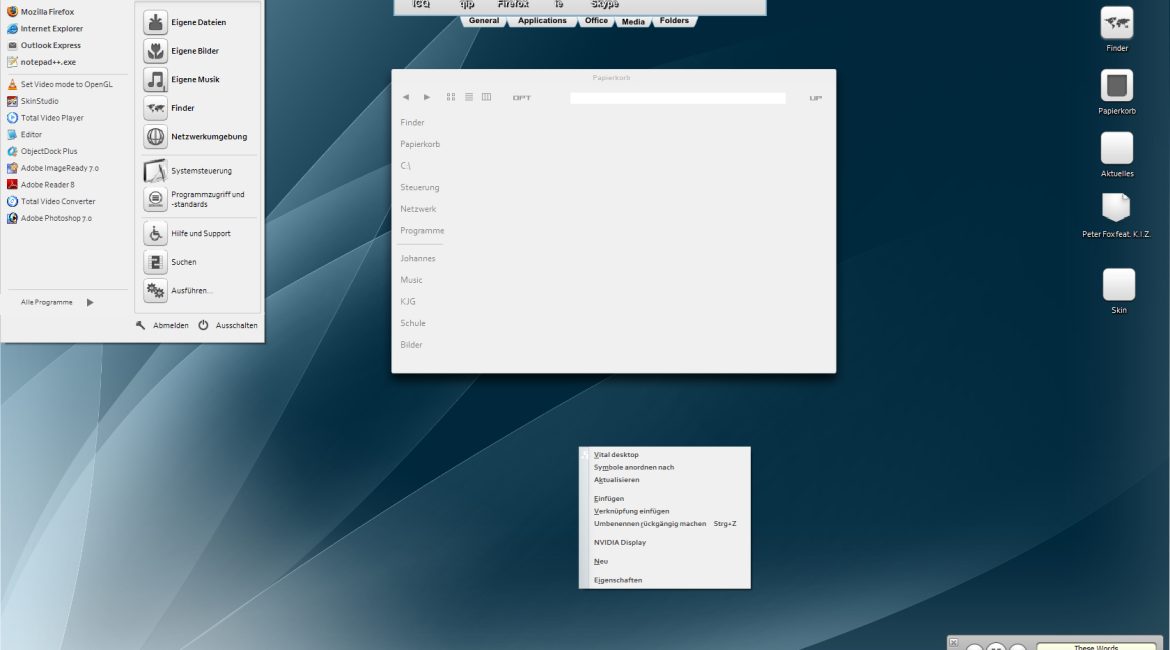Open Systemsteuerung in the start menu
Image resolution: width=1170 pixels, height=650 pixels.
pyautogui.click(x=200, y=171)
